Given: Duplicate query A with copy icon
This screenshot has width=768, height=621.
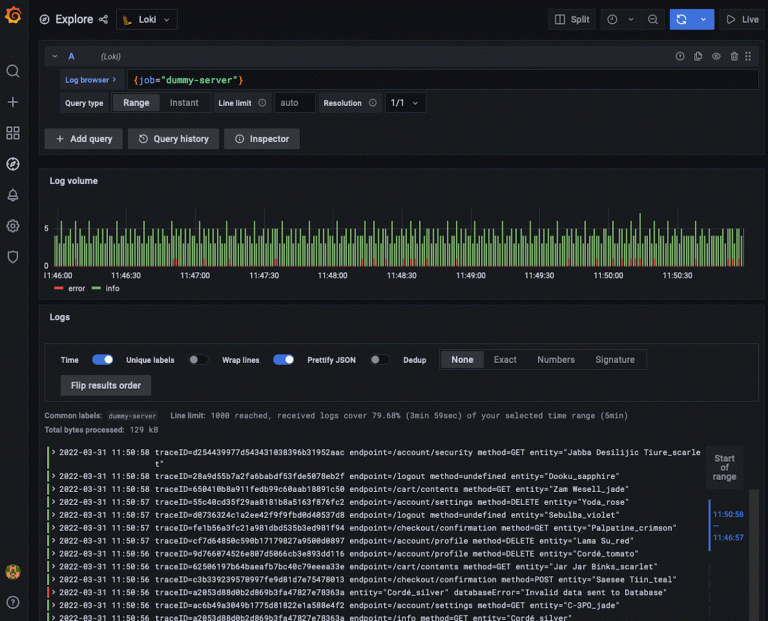Looking at the screenshot, I should 698,57.
